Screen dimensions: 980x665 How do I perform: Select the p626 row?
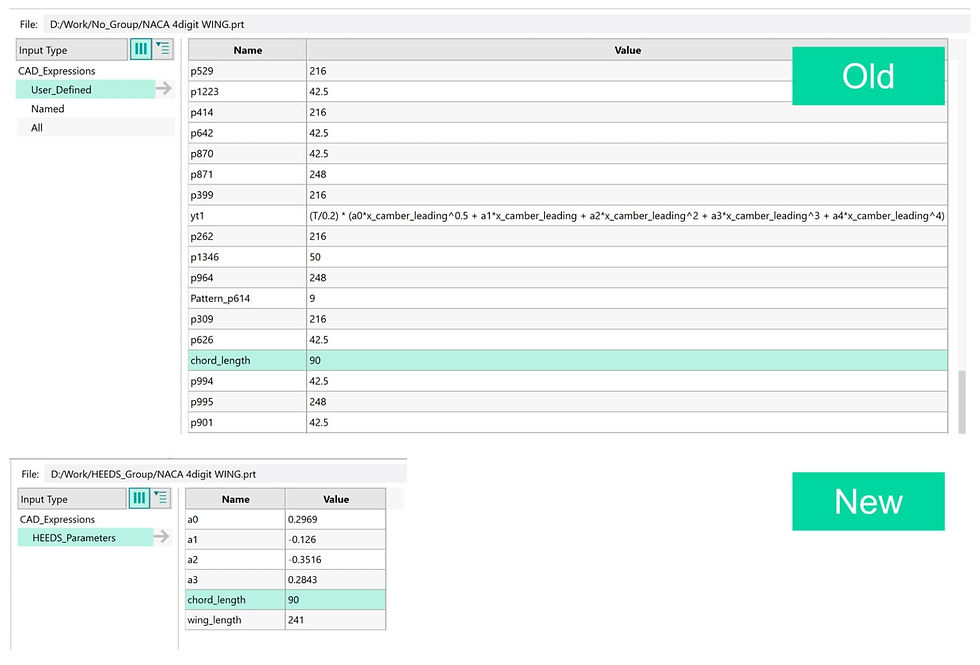coord(568,339)
